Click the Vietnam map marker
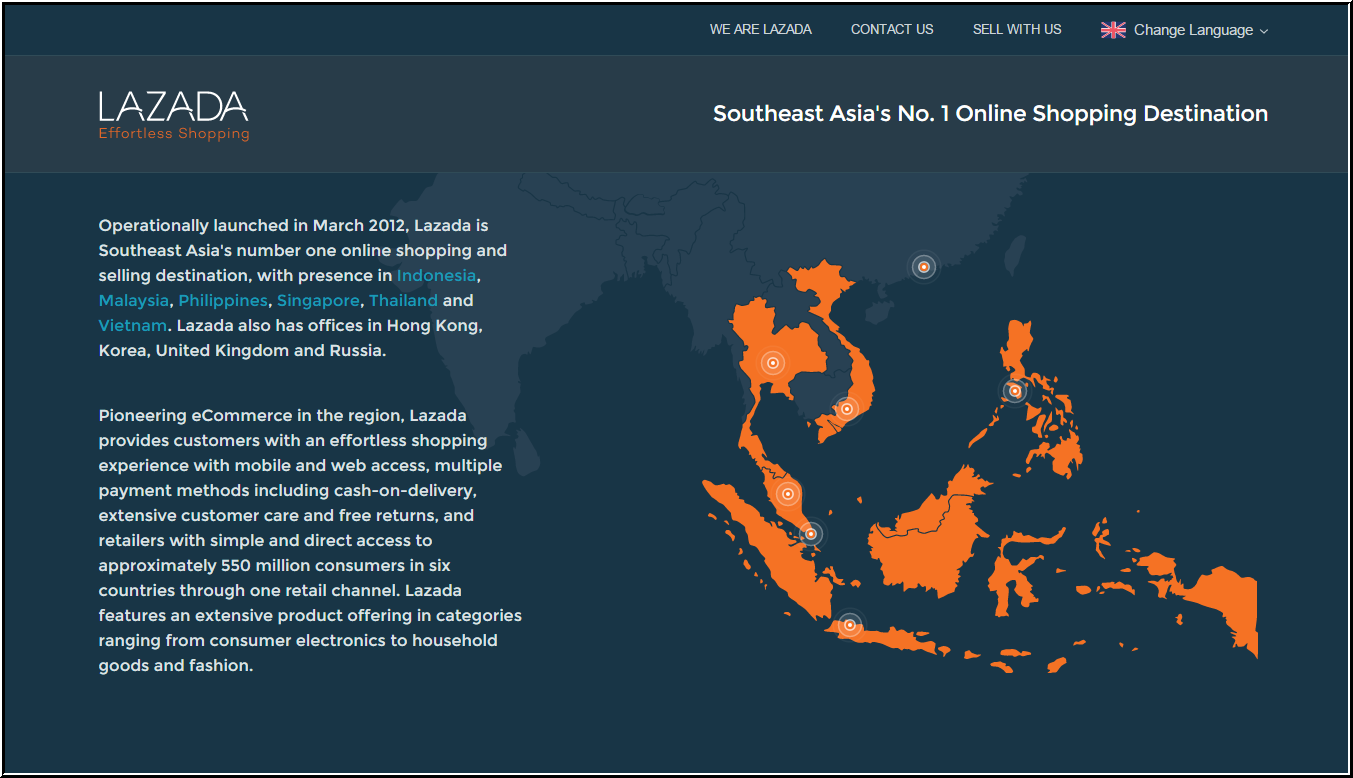The image size is (1353, 778). pyautogui.click(x=847, y=408)
